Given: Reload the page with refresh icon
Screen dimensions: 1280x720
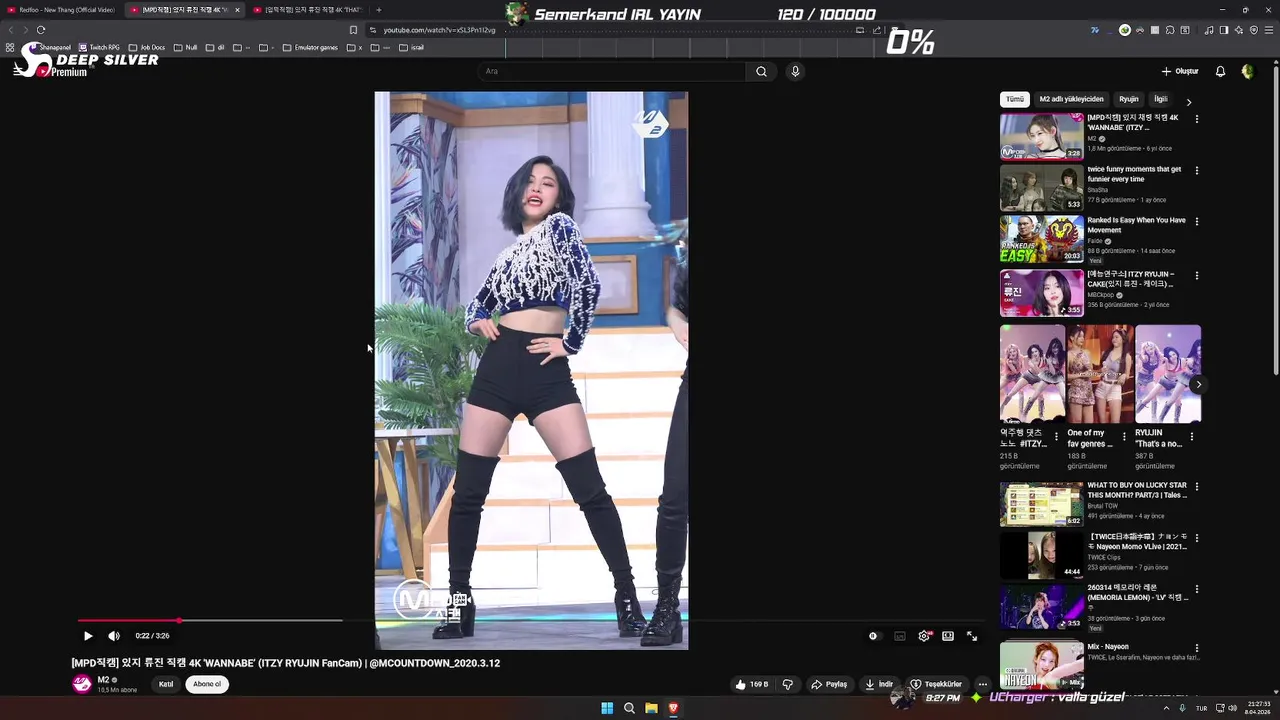Looking at the screenshot, I should click(x=41, y=30).
